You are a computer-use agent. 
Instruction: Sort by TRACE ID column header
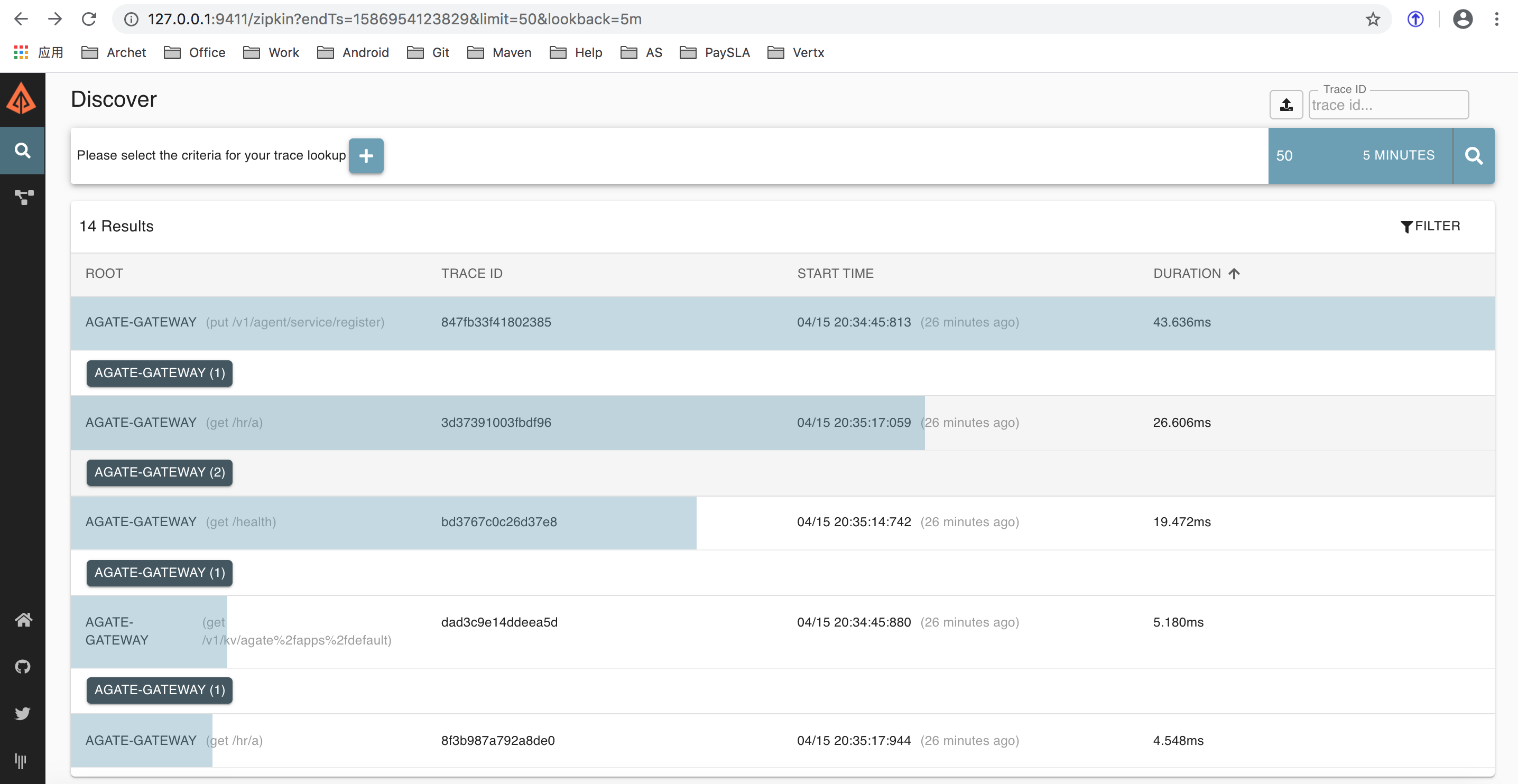(472, 273)
